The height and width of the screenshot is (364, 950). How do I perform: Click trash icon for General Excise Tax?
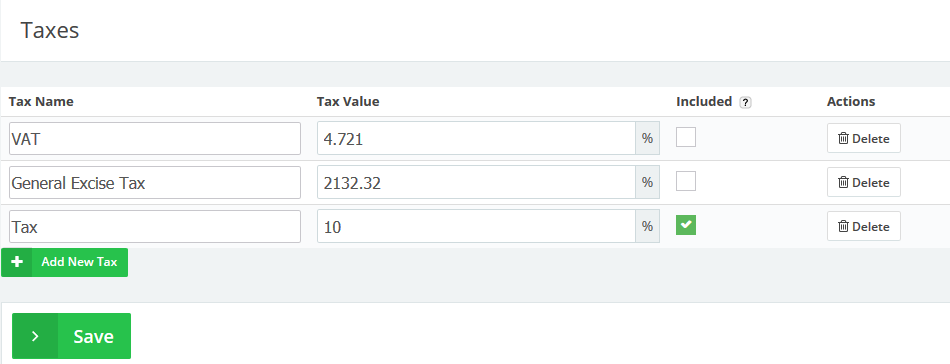[843, 182]
